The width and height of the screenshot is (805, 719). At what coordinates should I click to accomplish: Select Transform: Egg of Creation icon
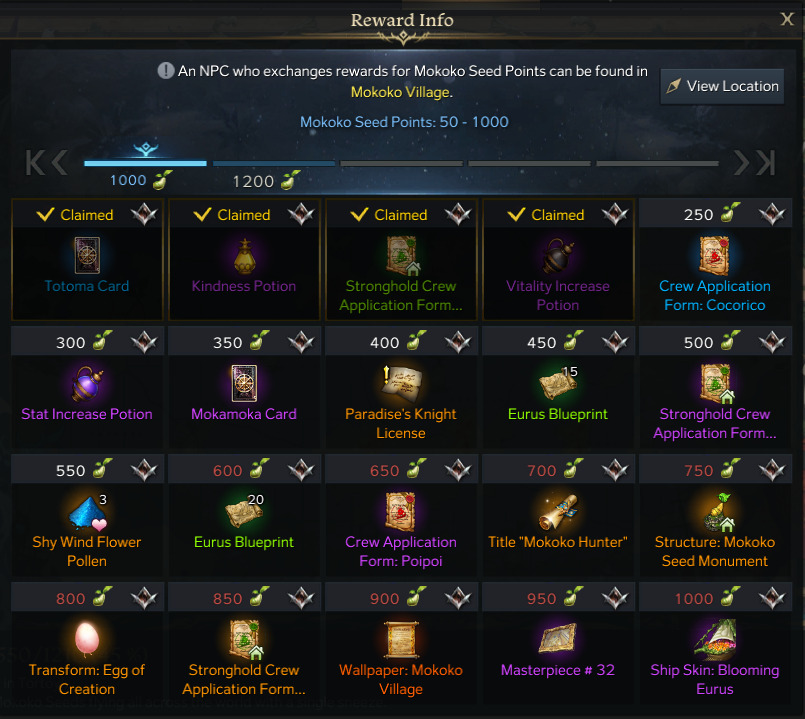click(87, 639)
